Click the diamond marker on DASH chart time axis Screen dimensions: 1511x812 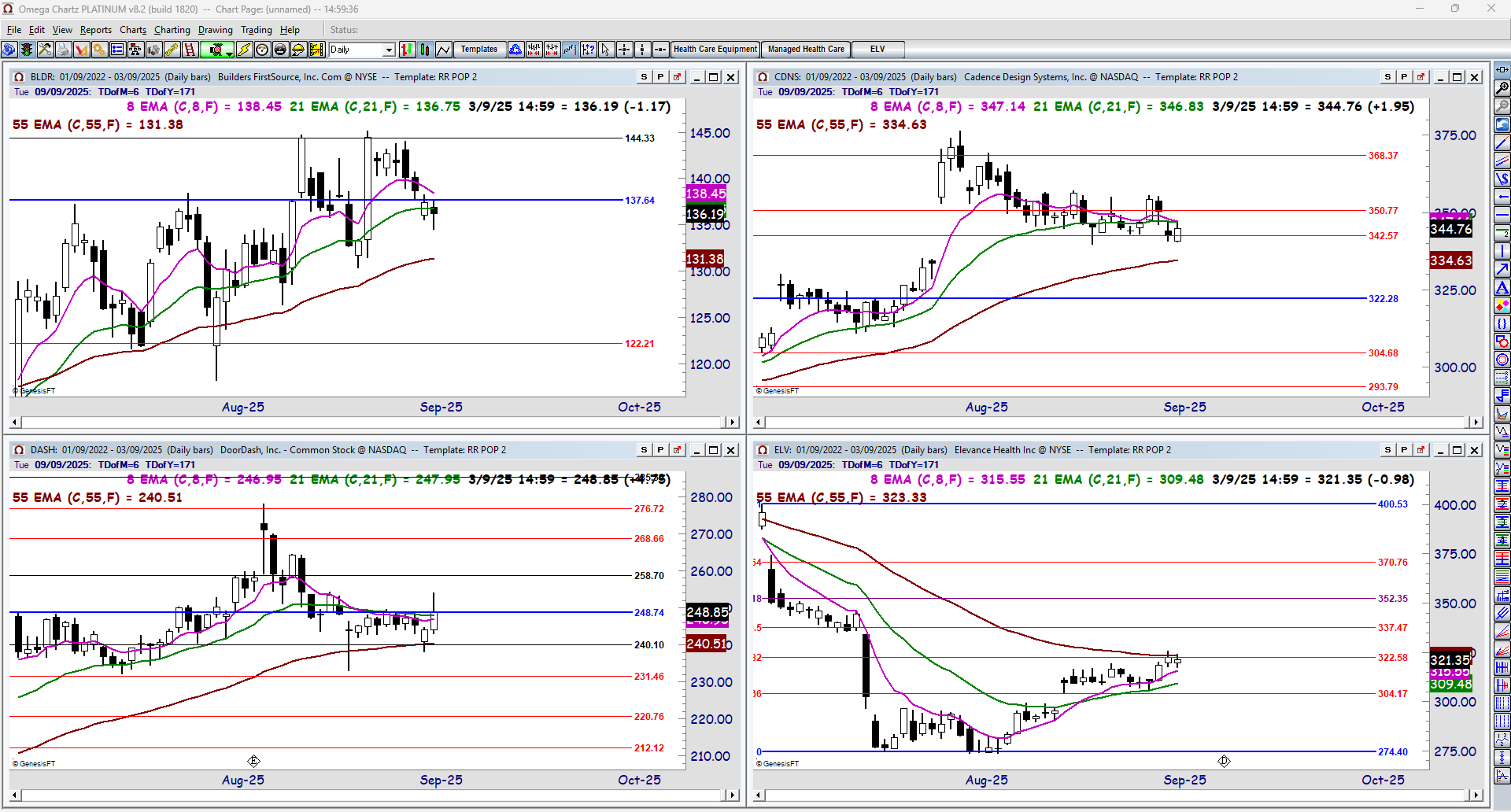253,761
